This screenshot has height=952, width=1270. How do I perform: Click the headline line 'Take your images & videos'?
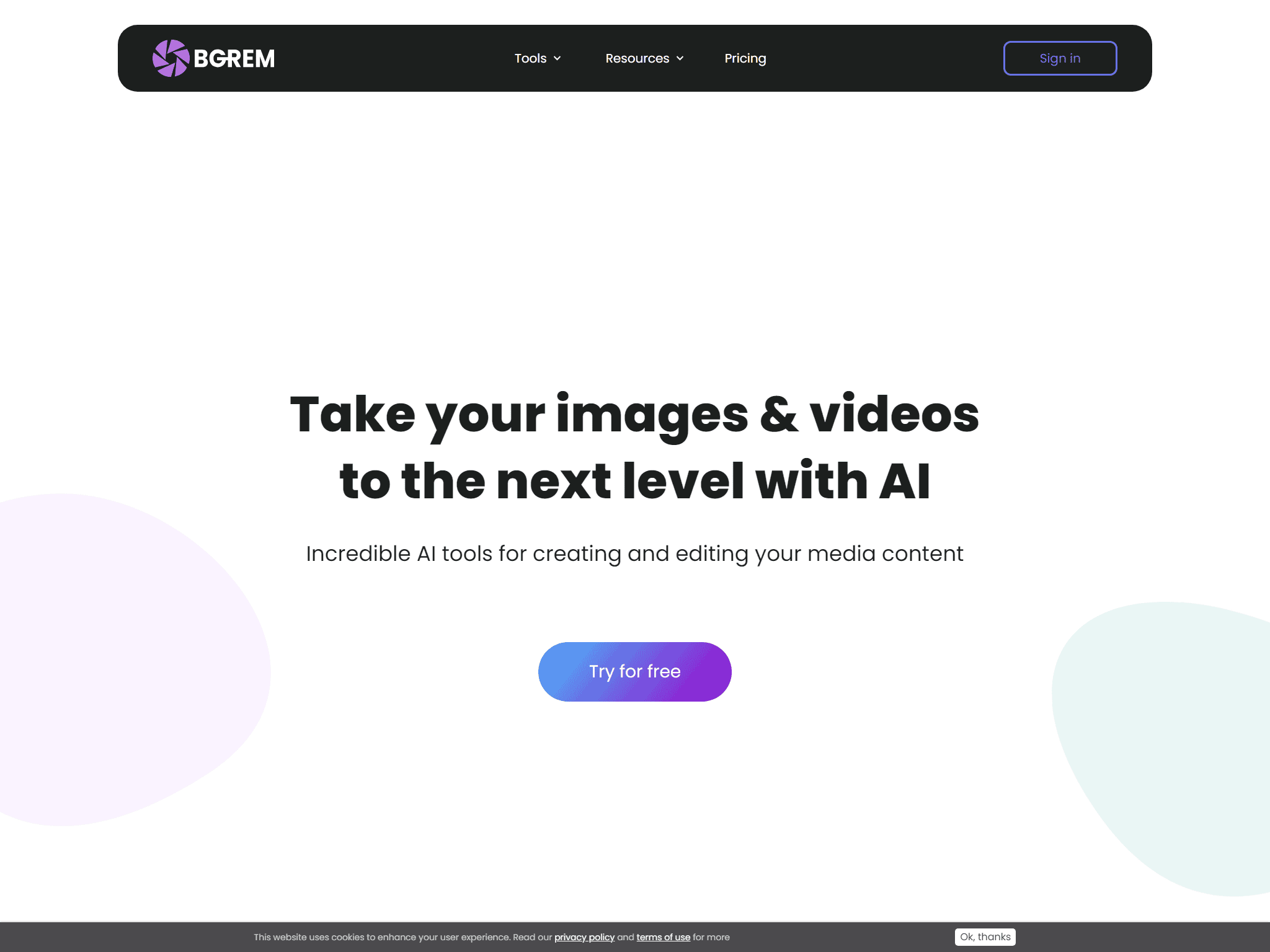(x=634, y=415)
